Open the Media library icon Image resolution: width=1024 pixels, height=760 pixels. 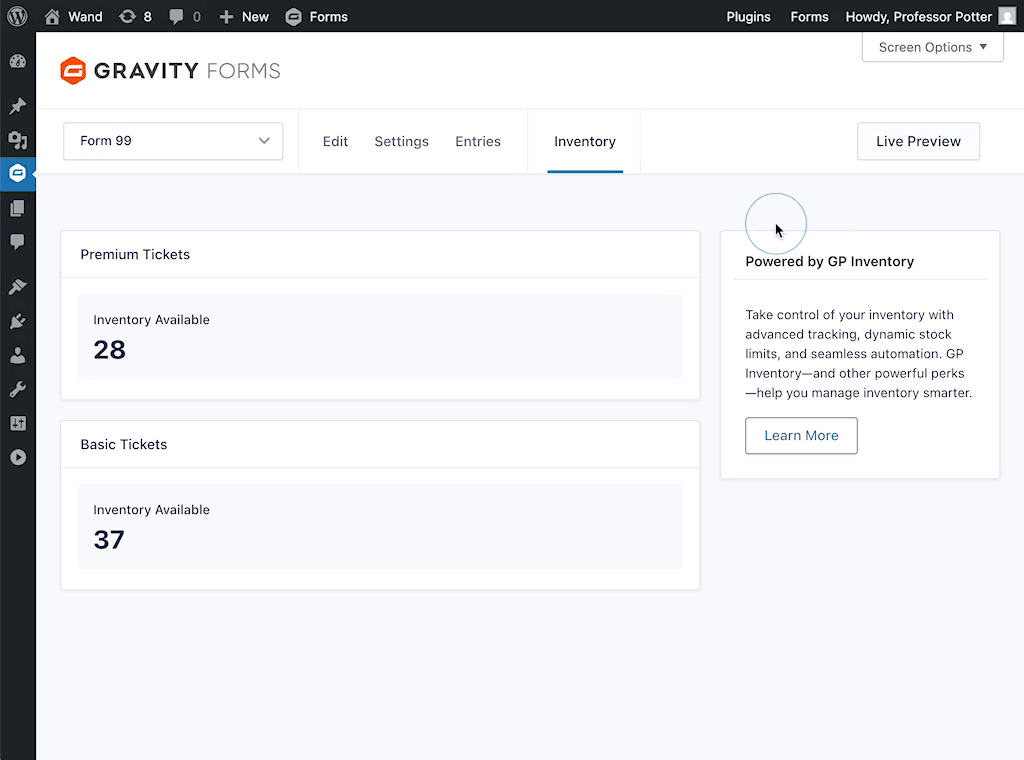17,140
